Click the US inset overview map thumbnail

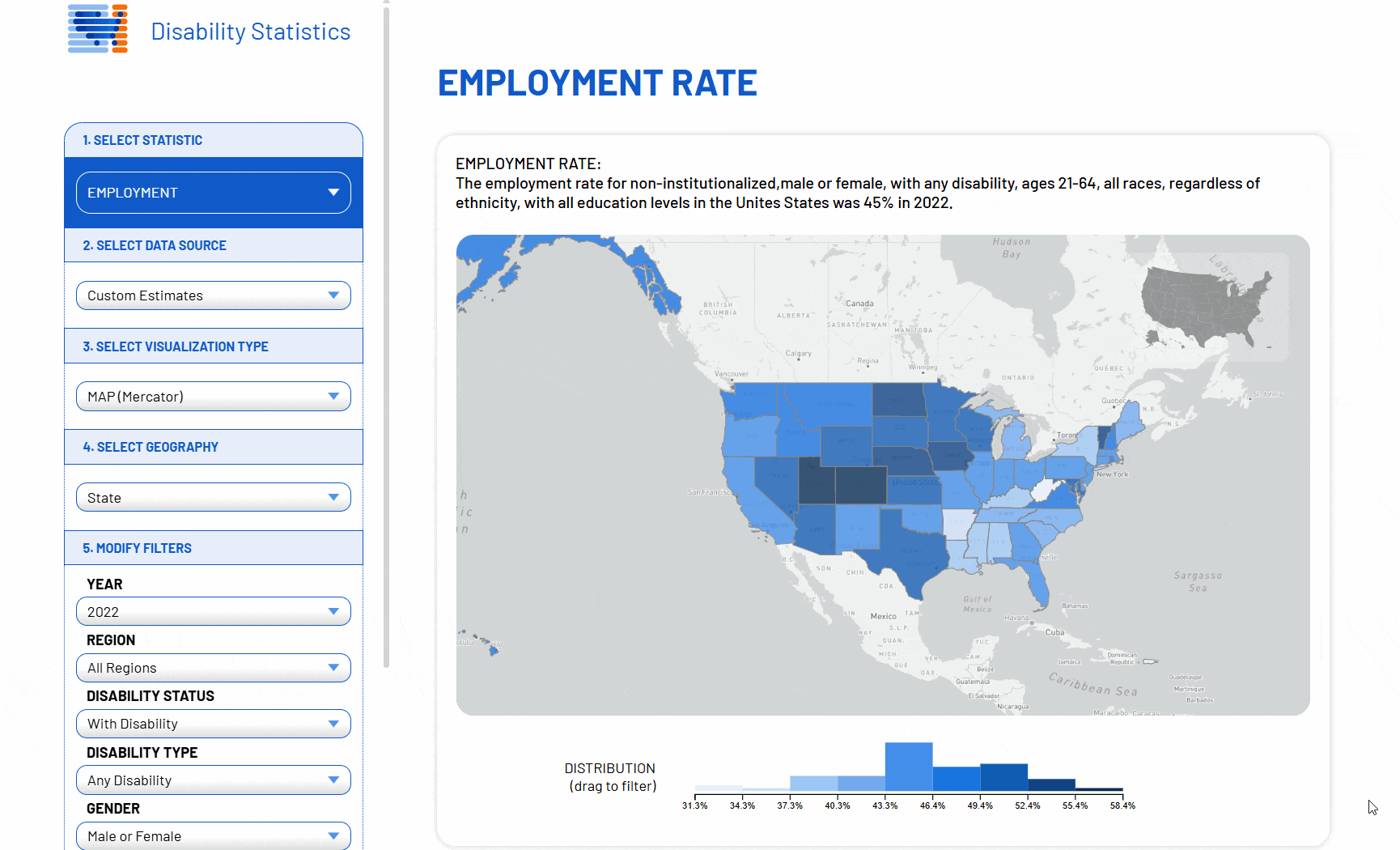(x=1206, y=306)
